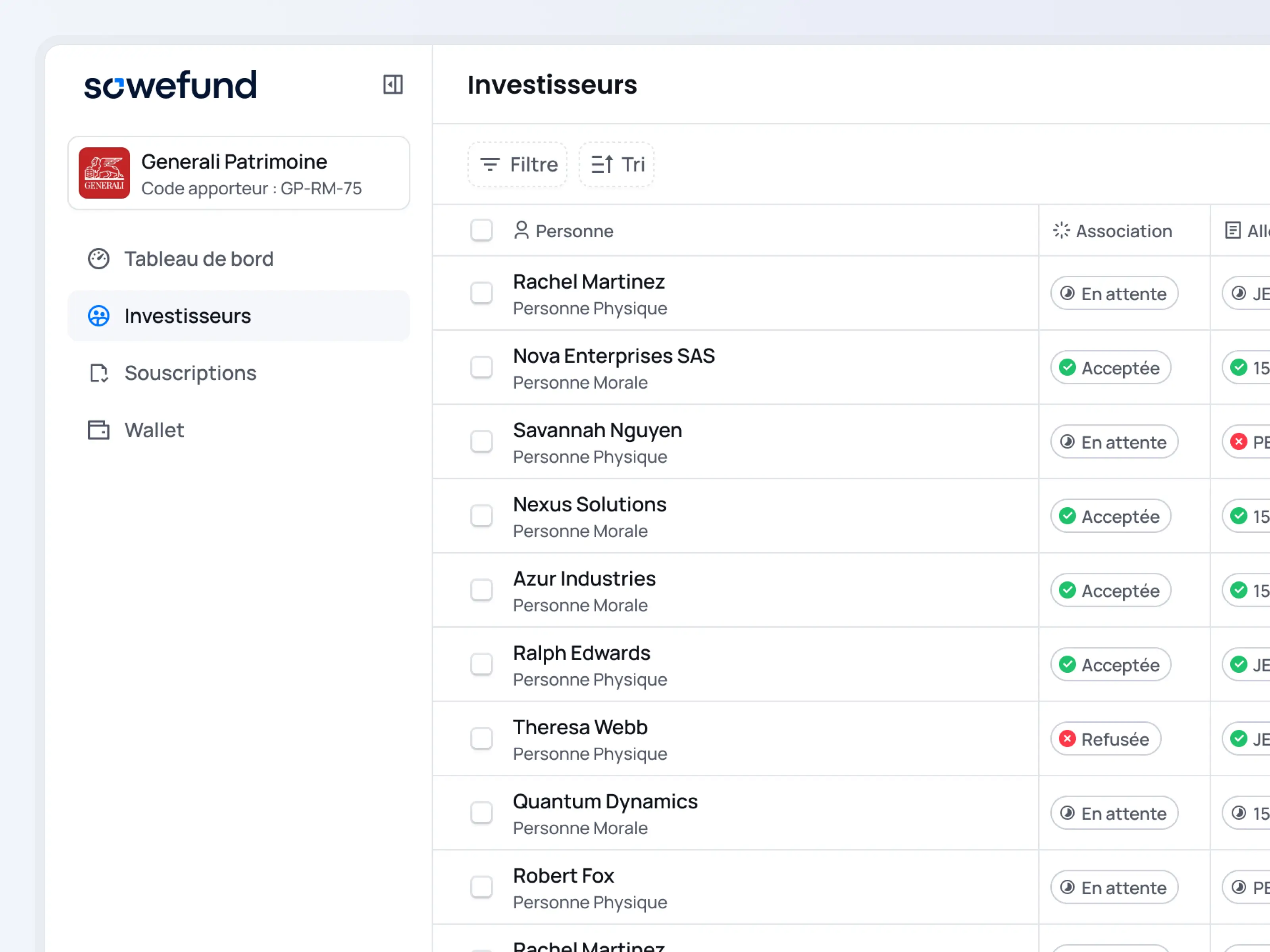Open Robert Fox investor
Image resolution: width=1270 pixels, height=952 pixels.
click(x=563, y=876)
